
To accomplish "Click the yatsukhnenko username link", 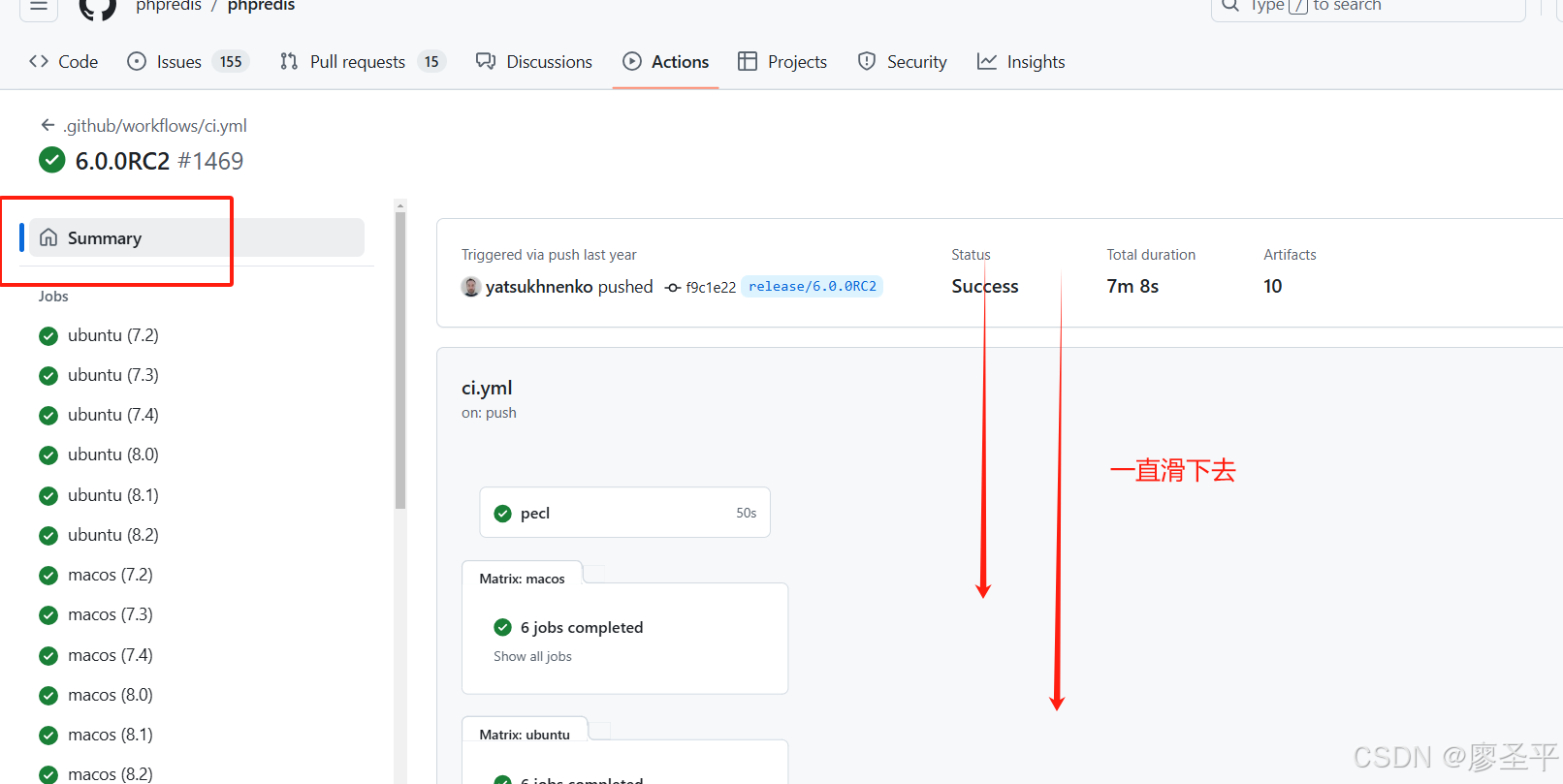I will pyautogui.click(x=539, y=287).
